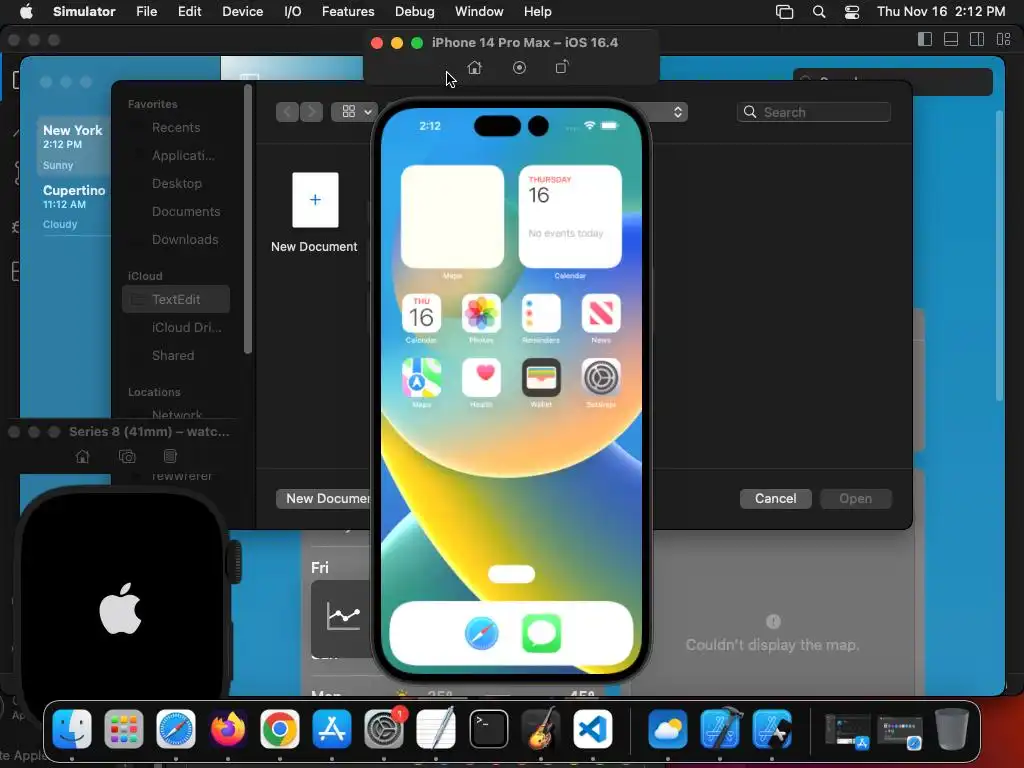This screenshot has height=768, width=1024.
Task: Click the New Document thumbnail
Action: click(x=315, y=200)
